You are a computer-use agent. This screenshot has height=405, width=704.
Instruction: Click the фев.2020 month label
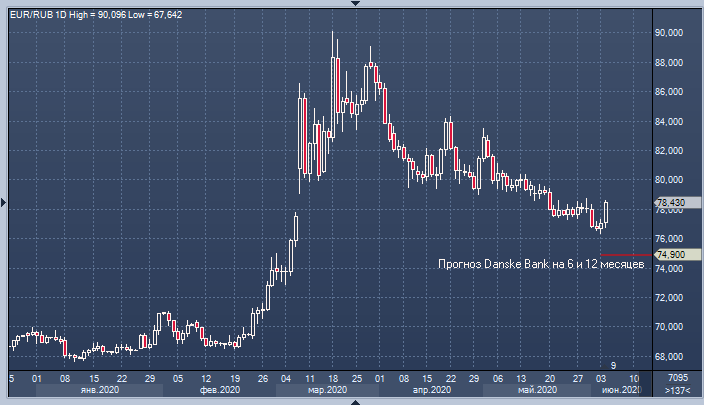pos(220,391)
